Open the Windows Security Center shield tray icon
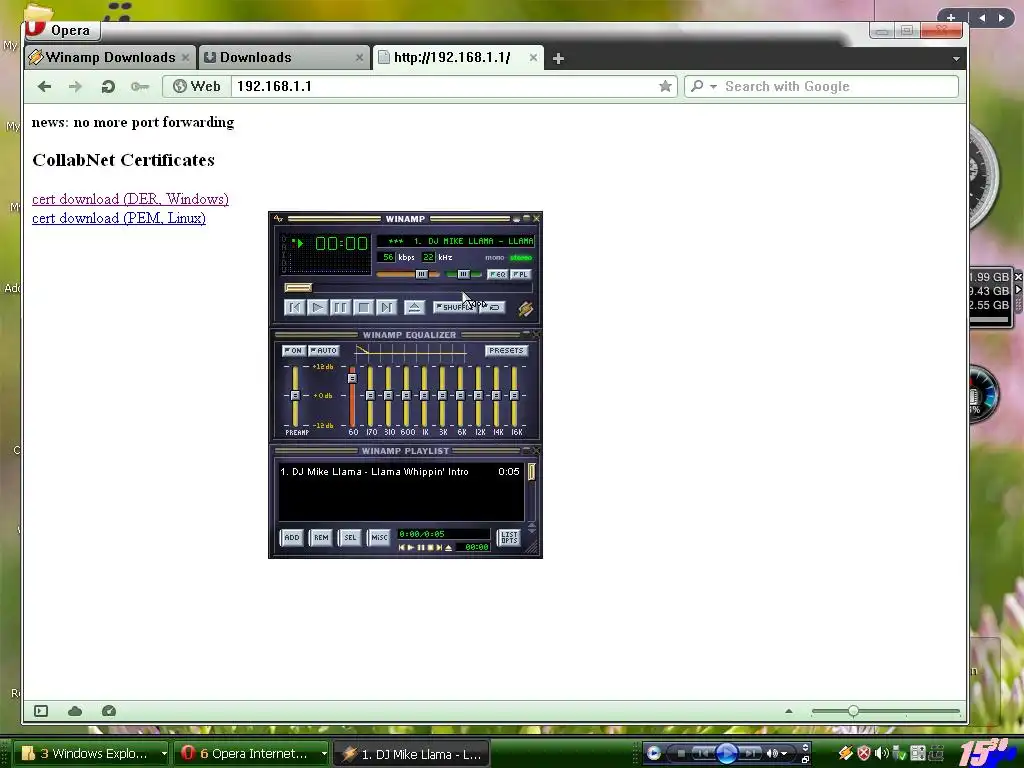Viewport: 1024px width, 768px height. pyautogui.click(x=864, y=754)
